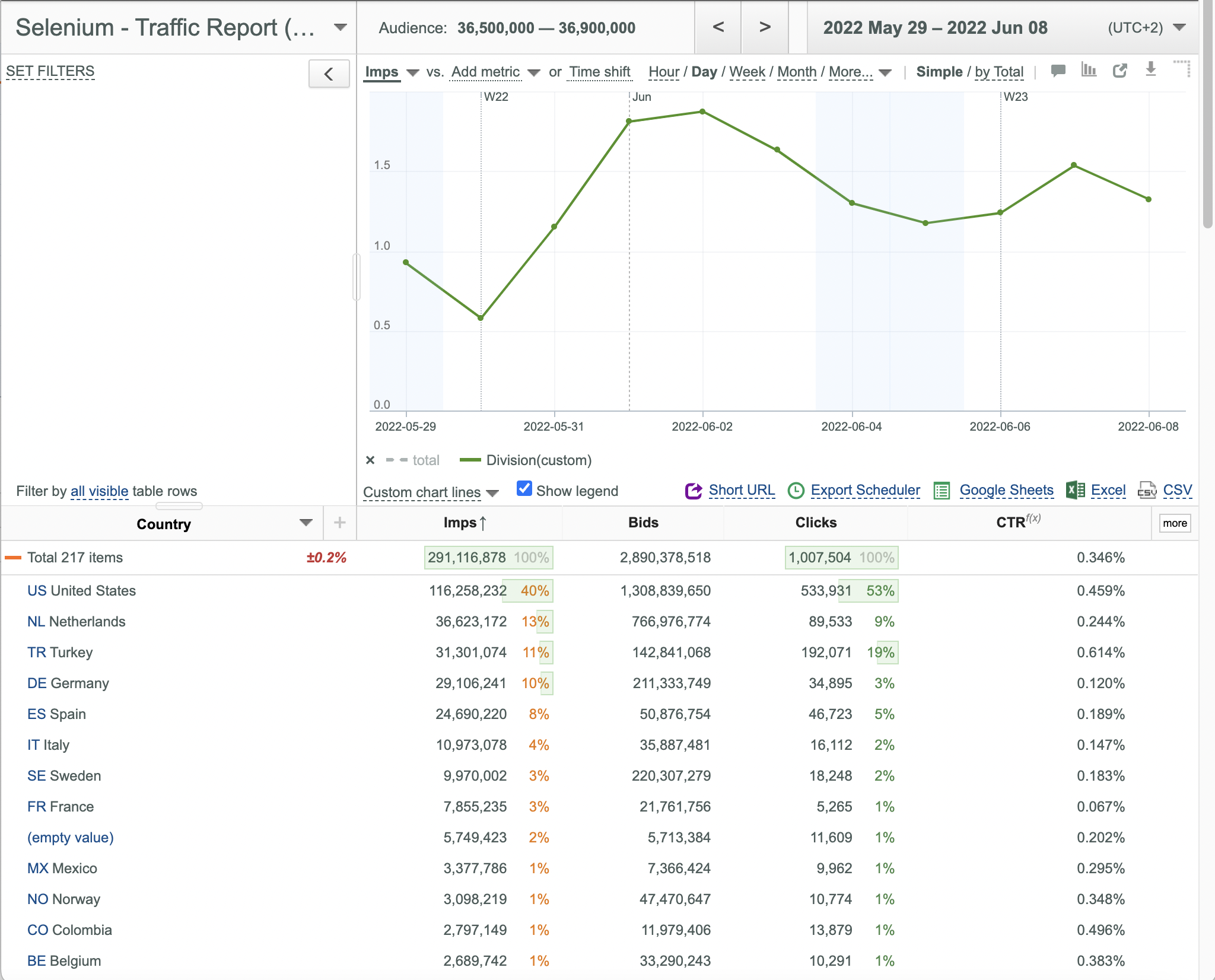
Task: Switch chart to bar chart icon
Action: pos(1089,70)
